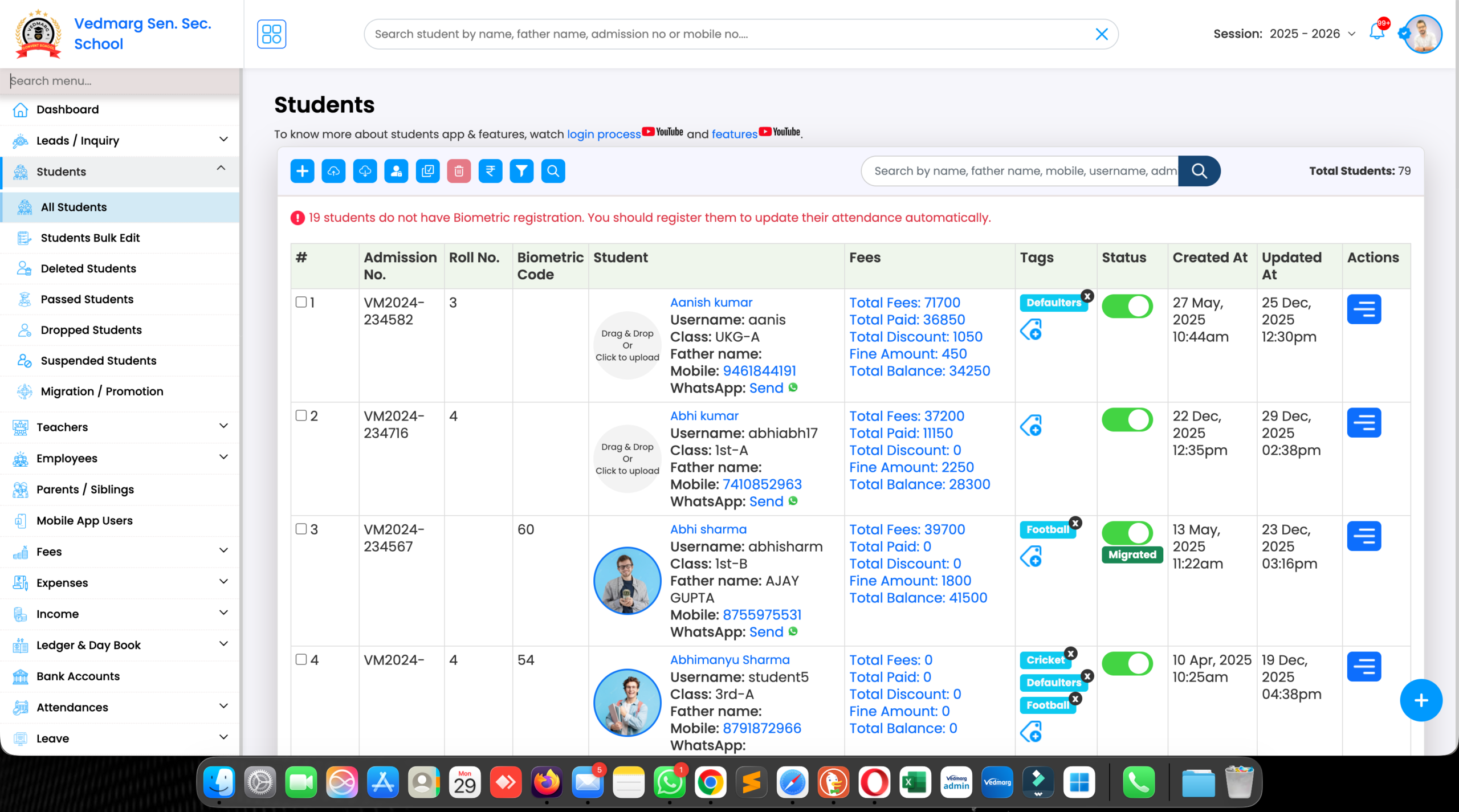The width and height of the screenshot is (1459, 812).
Task: Select the import students upload icon
Action: pos(333,170)
